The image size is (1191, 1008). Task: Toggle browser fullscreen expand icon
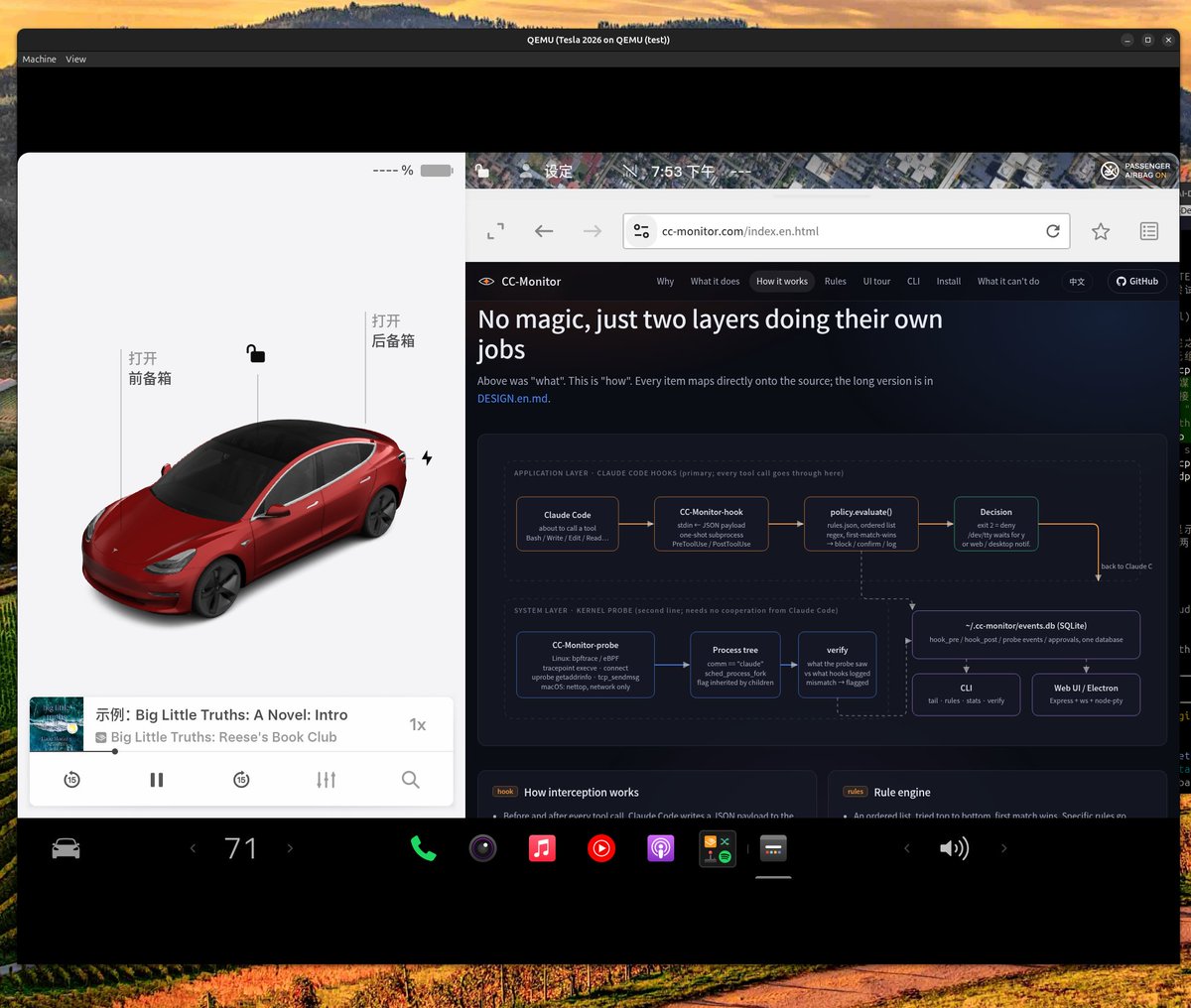click(x=495, y=231)
